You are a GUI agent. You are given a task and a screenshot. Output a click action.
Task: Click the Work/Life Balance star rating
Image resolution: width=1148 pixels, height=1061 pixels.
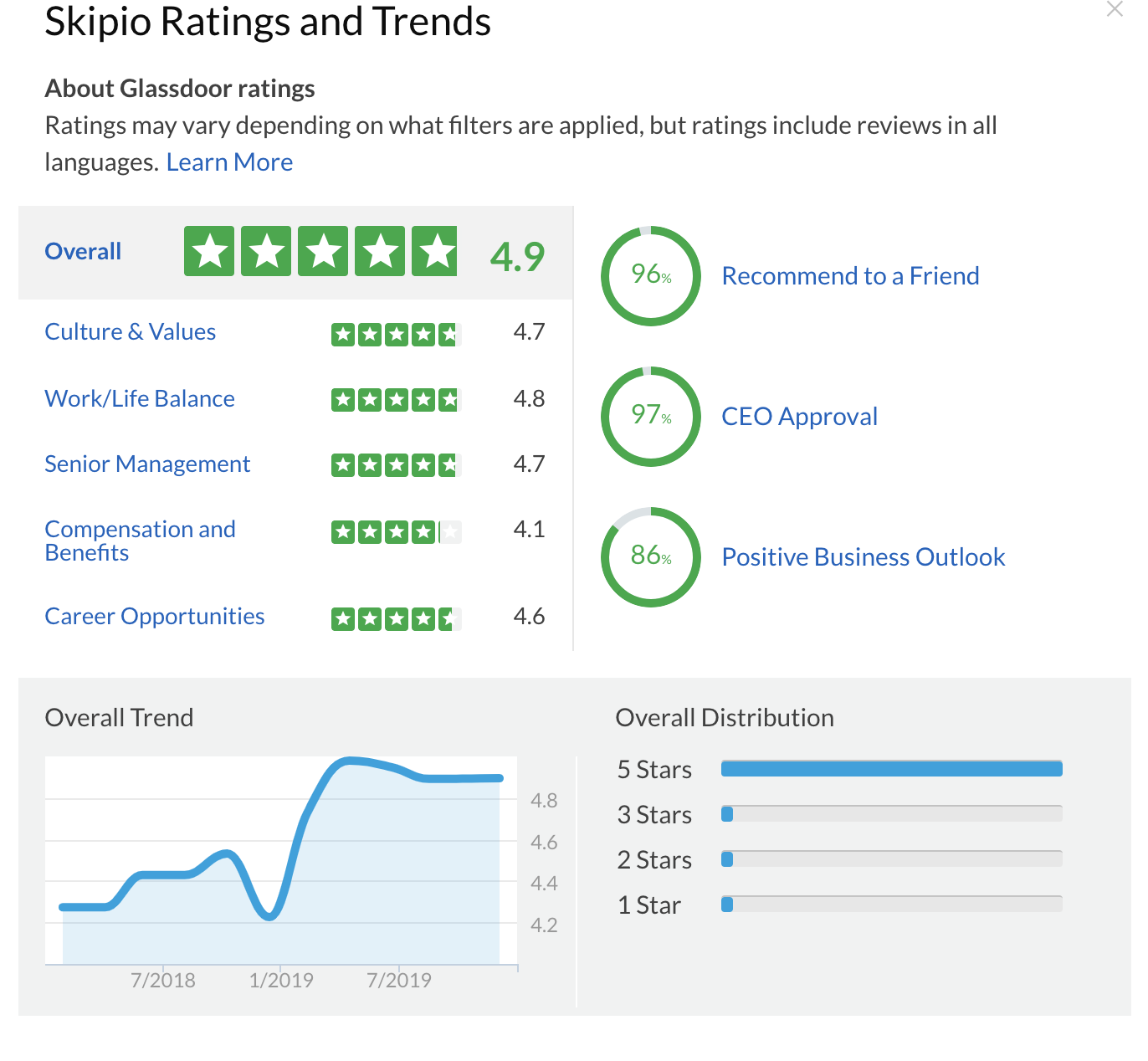[397, 400]
